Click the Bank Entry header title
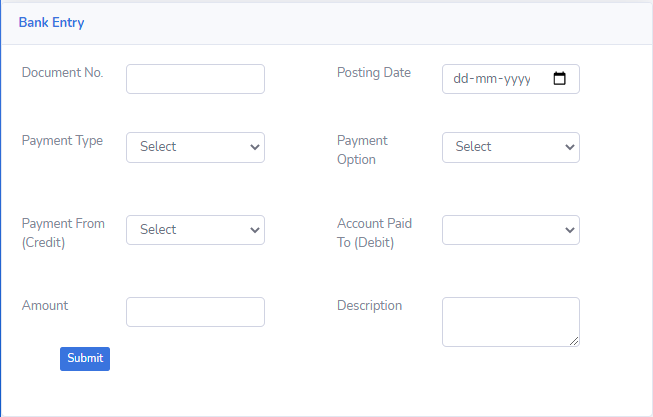Viewport: 653px width, 417px height. tap(51, 23)
